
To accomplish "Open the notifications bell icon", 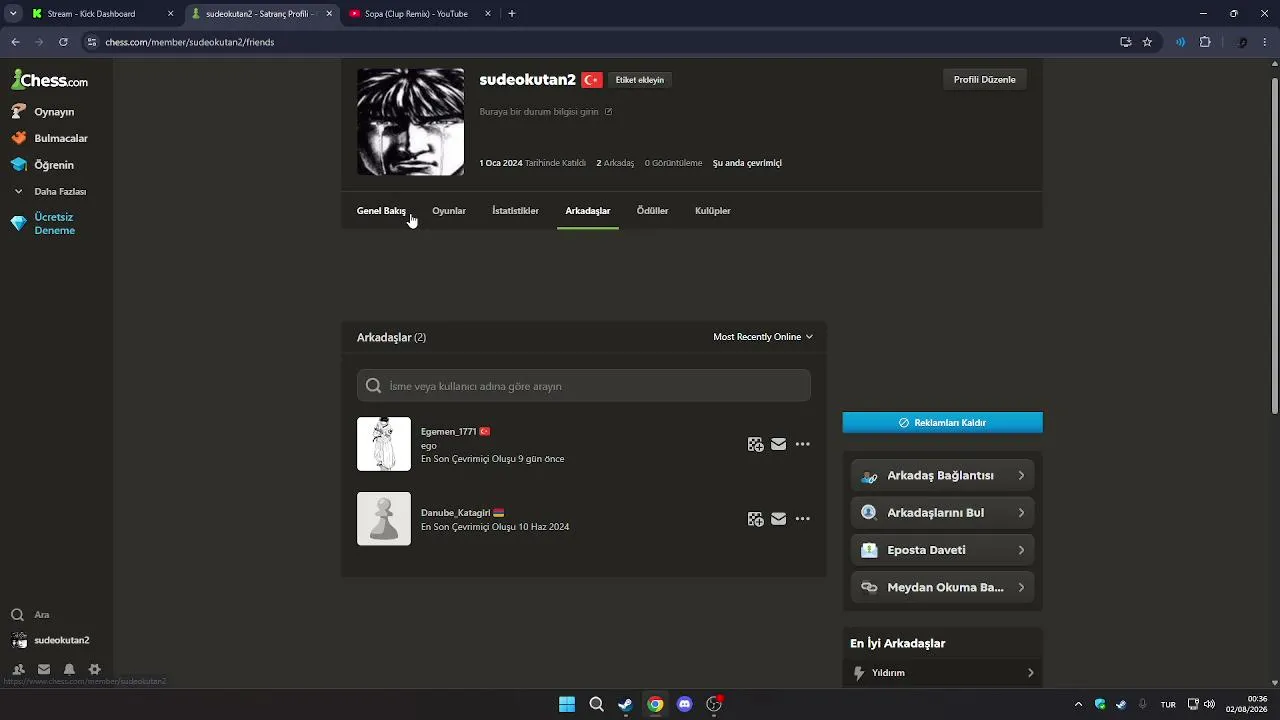I will (69, 670).
